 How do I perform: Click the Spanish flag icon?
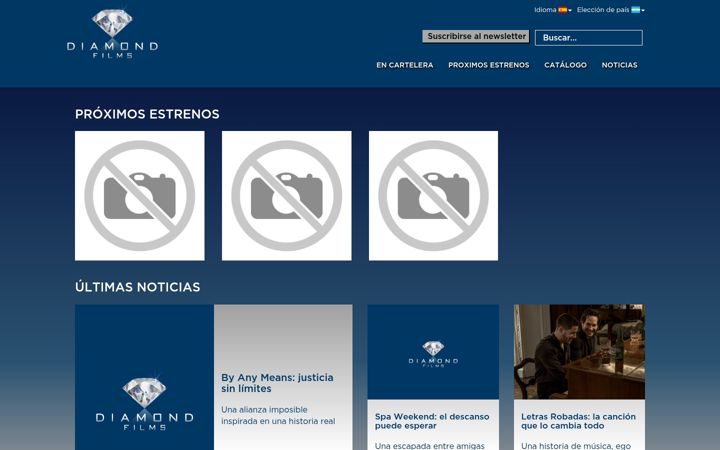(x=562, y=10)
